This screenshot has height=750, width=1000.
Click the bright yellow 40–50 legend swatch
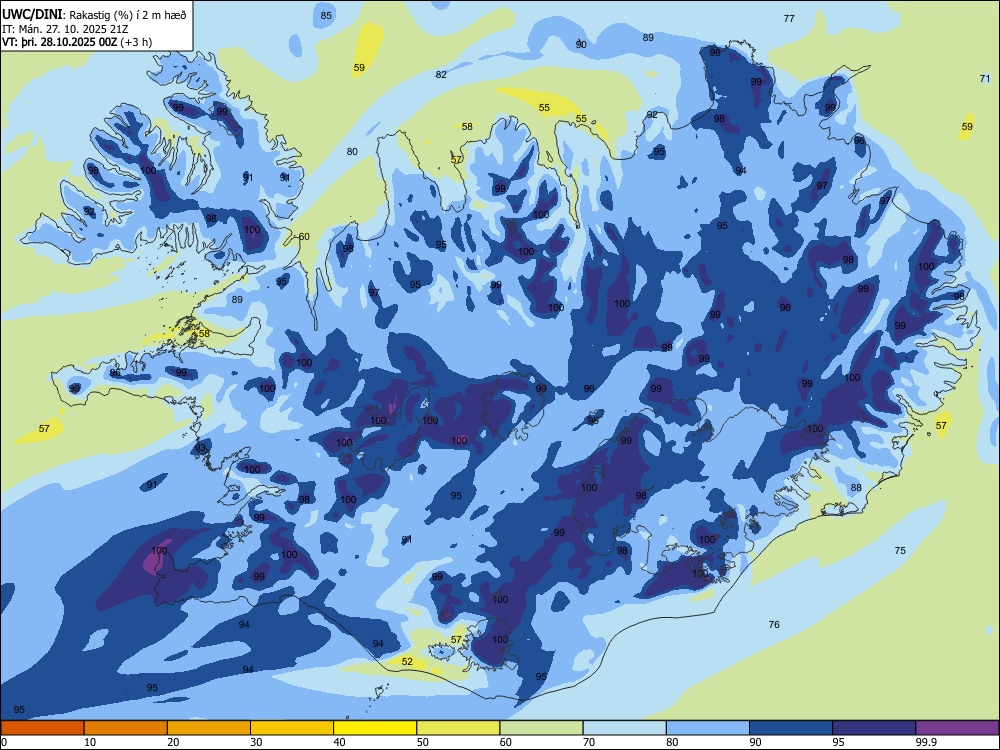point(375,728)
